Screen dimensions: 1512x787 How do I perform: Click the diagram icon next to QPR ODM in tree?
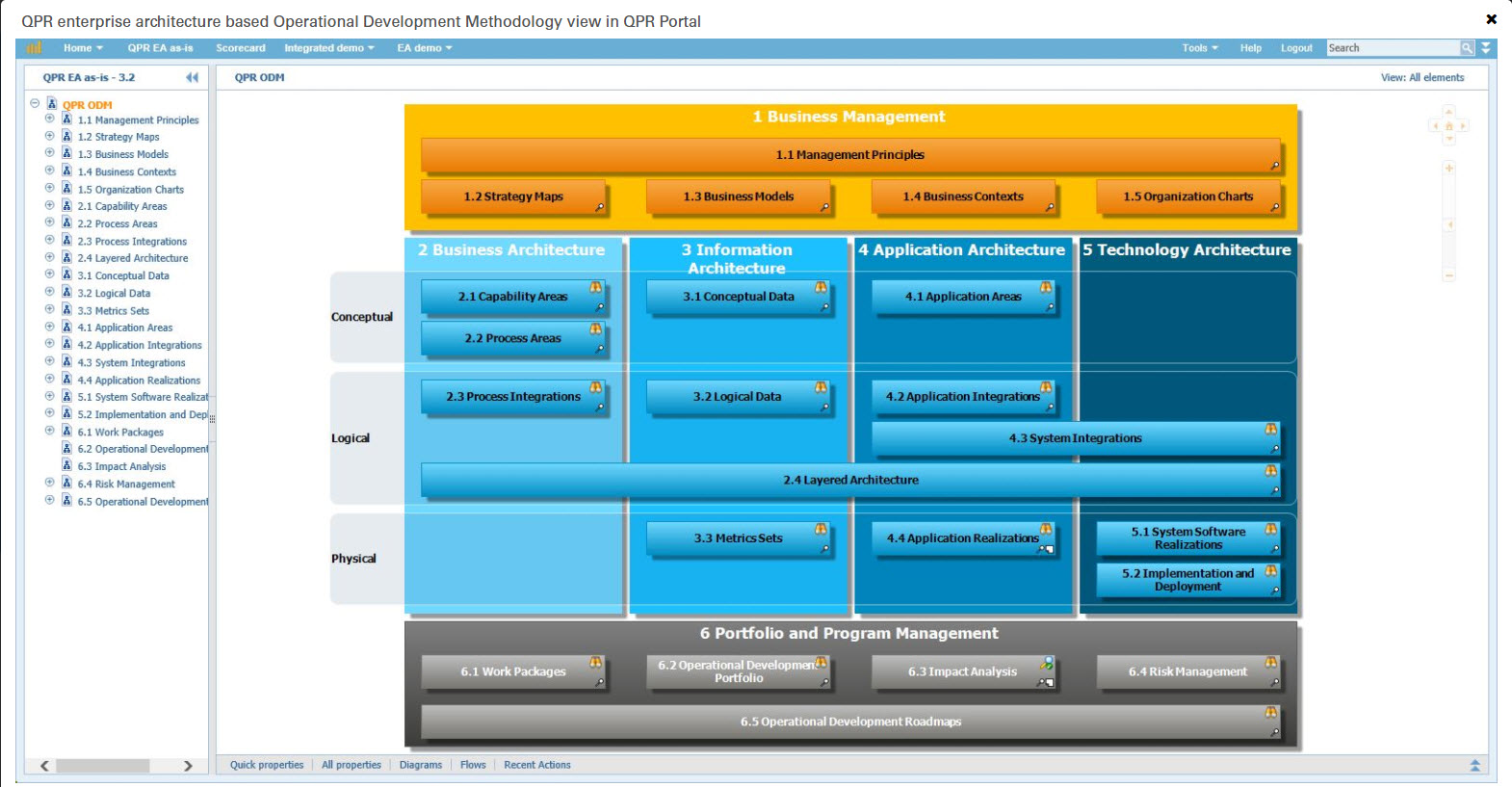tap(53, 103)
